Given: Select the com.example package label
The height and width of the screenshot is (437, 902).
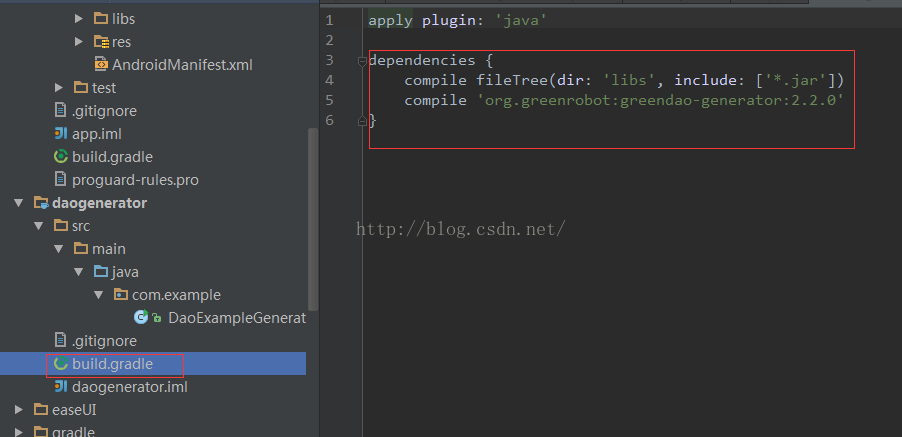Looking at the screenshot, I should pos(177,295).
